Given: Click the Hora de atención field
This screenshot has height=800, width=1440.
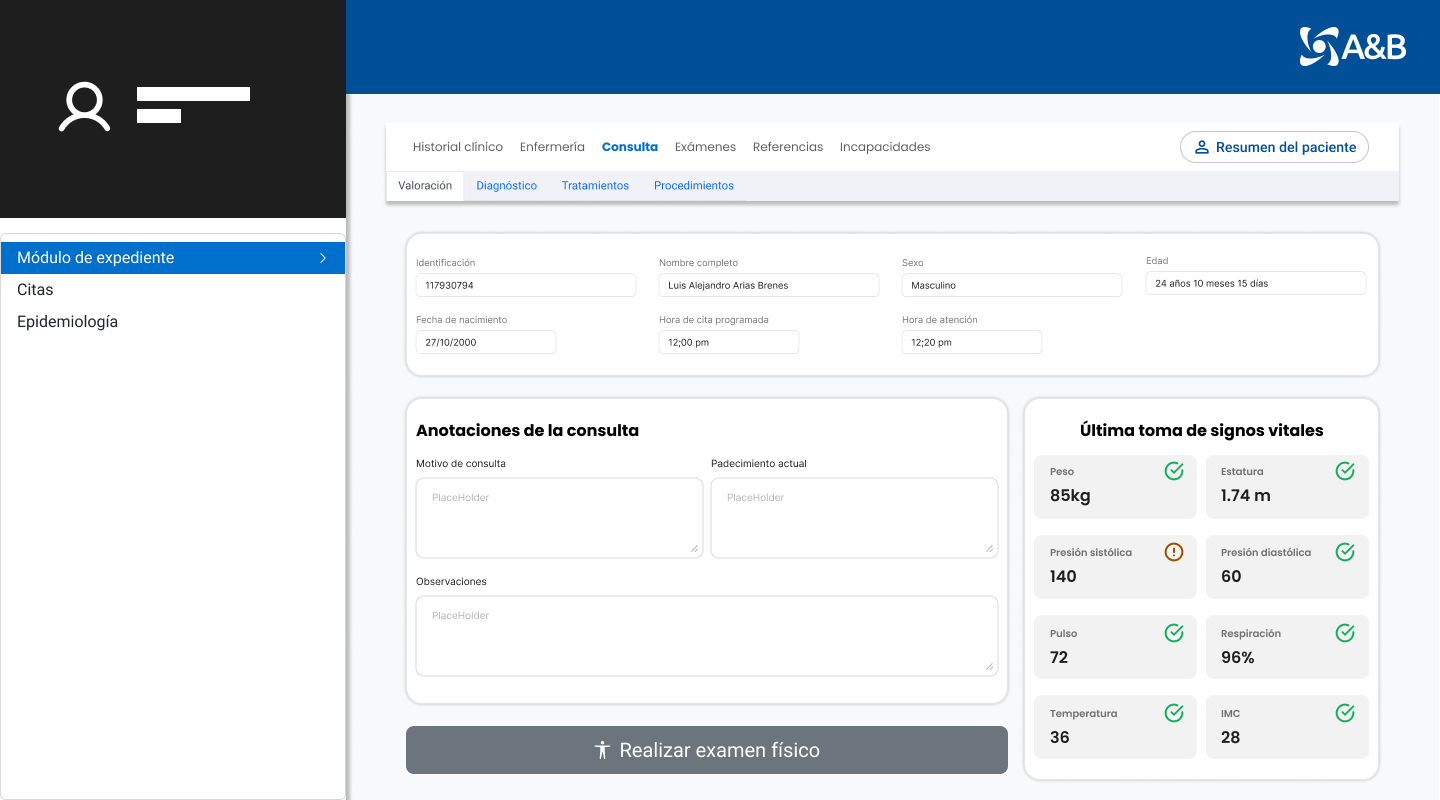Looking at the screenshot, I should click(x=972, y=342).
